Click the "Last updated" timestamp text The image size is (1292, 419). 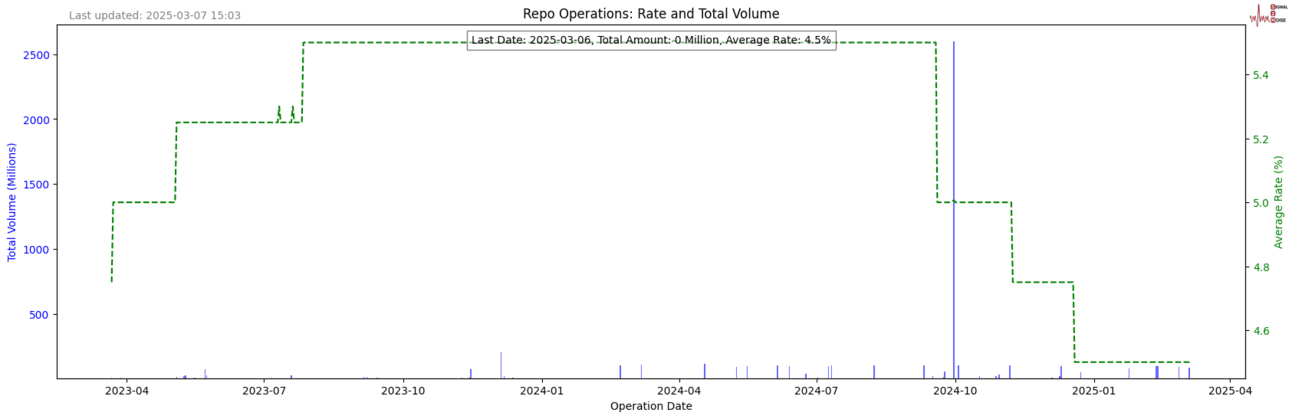pos(154,16)
